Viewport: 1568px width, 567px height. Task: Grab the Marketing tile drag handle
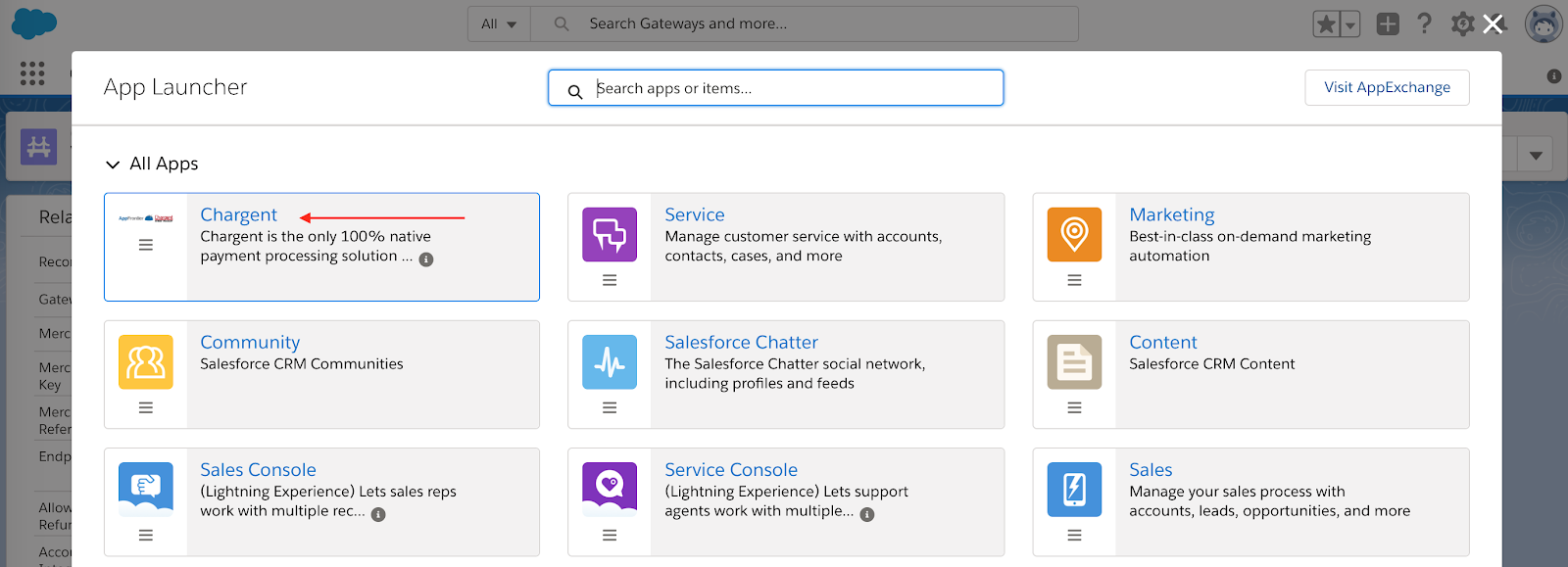click(1074, 280)
